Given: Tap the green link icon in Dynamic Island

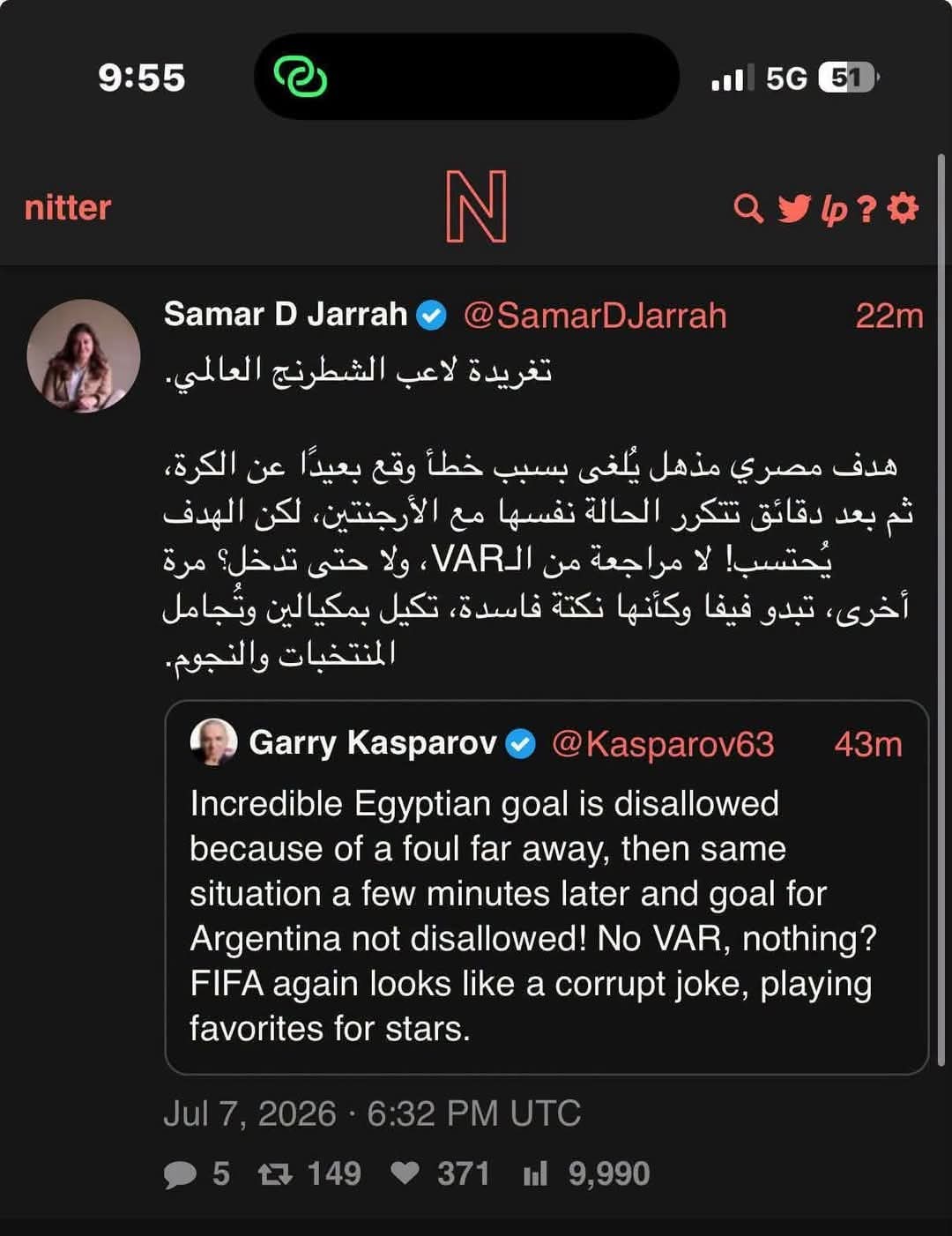Looking at the screenshot, I should click(x=301, y=77).
